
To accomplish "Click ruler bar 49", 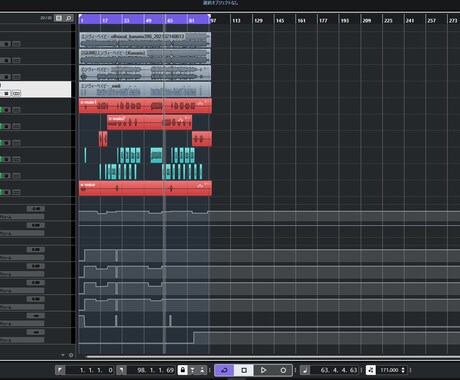I will tap(149, 20).
